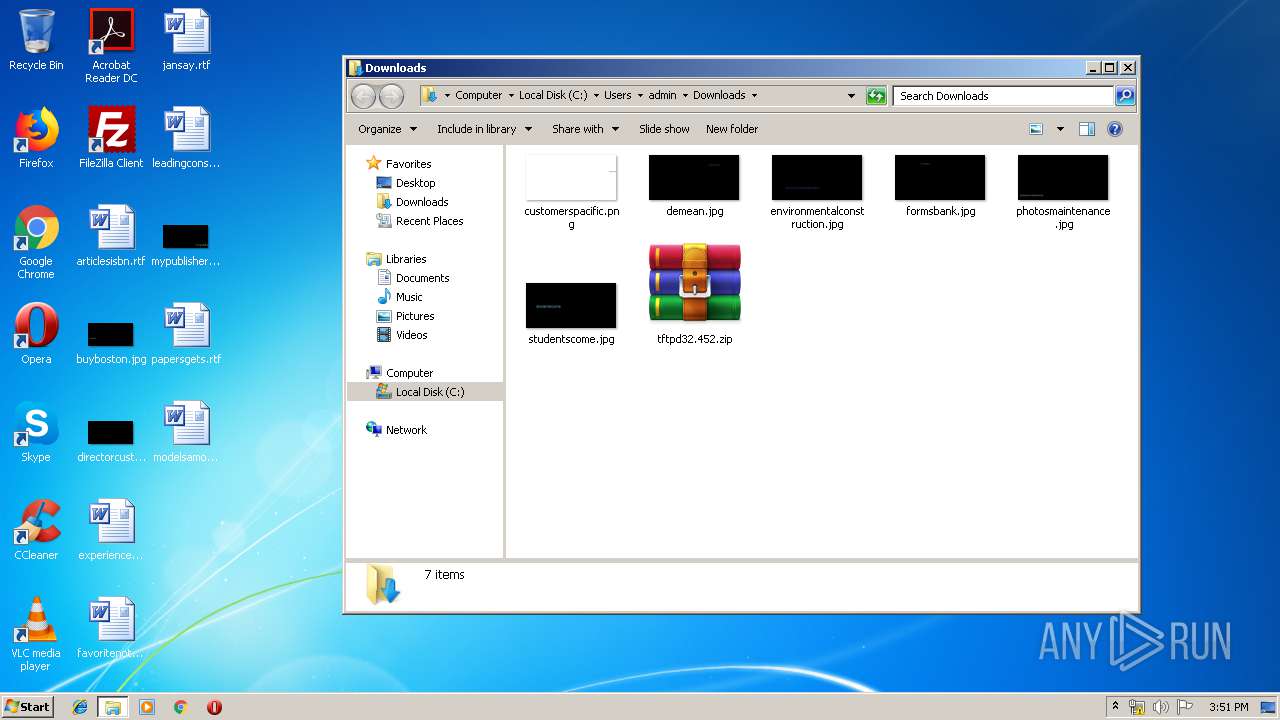Open Skype desktop shortcut
The width and height of the screenshot is (1280, 720).
(x=36, y=432)
